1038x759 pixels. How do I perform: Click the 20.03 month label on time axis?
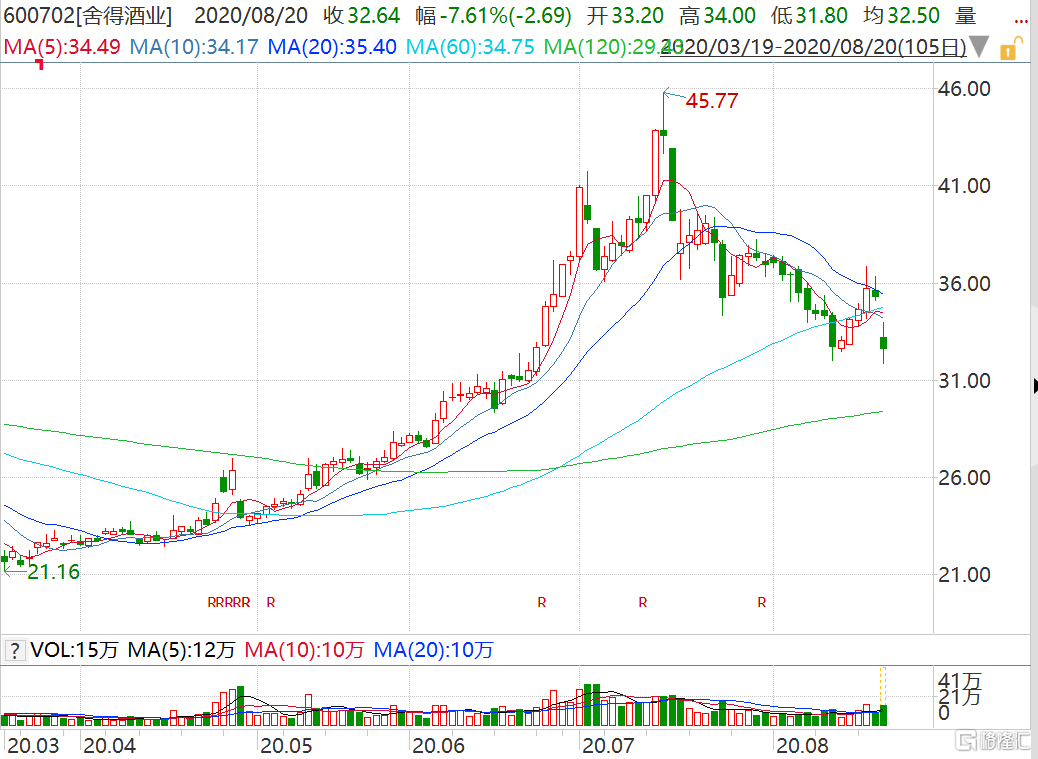(33, 746)
